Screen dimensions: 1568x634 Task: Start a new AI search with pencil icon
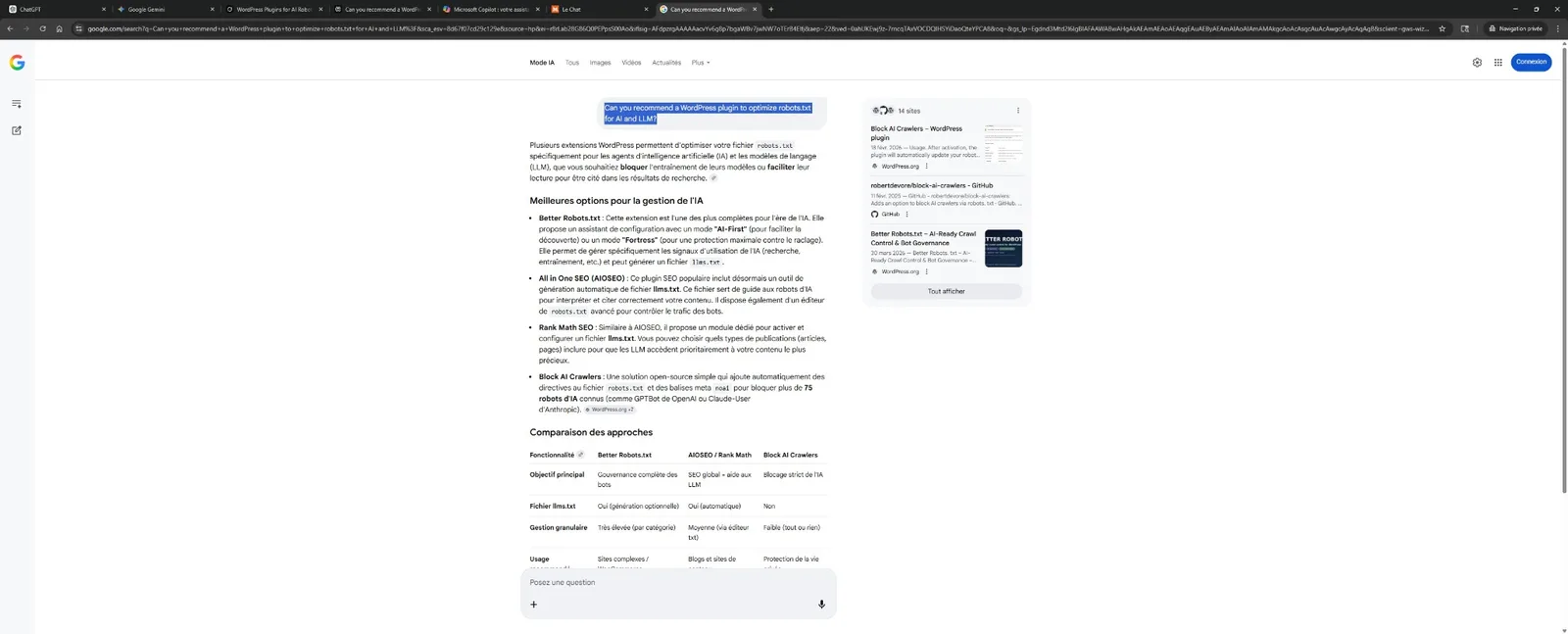[17, 130]
